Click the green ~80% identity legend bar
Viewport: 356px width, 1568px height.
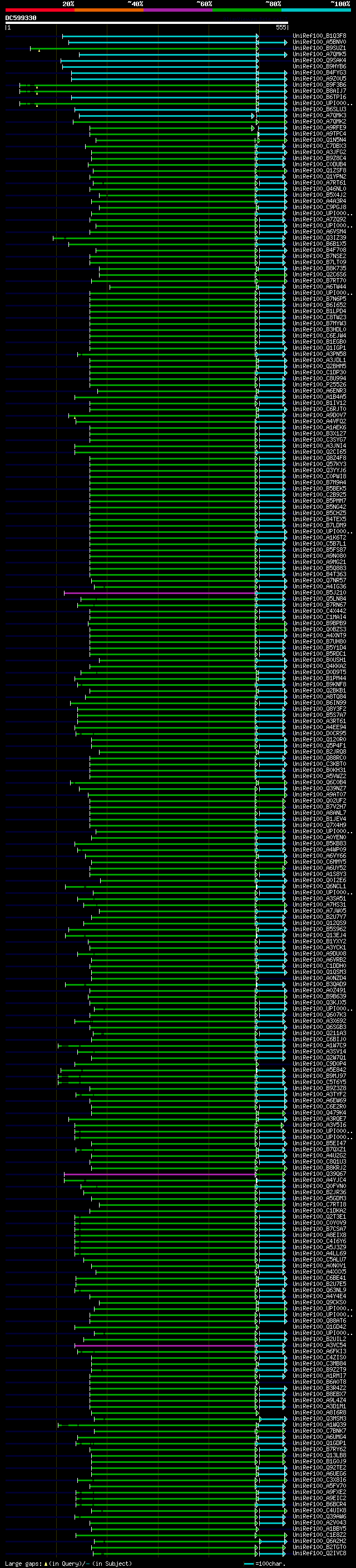[x=247, y=10]
